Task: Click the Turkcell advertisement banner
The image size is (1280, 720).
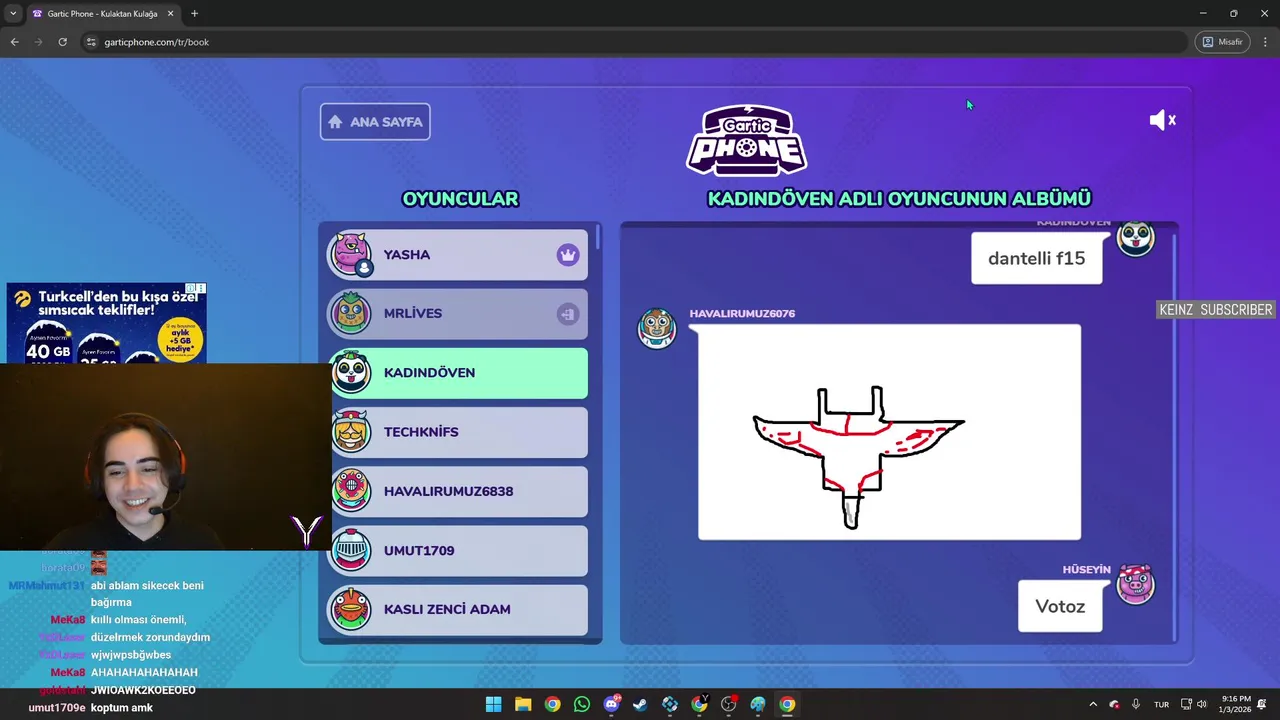Action: (106, 322)
